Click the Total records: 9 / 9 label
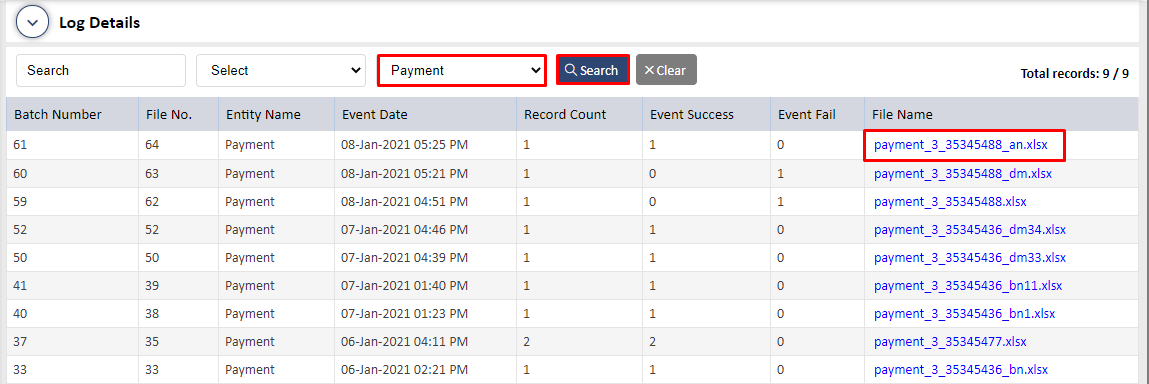The height and width of the screenshot is (384, 1149). [1074, 73]
